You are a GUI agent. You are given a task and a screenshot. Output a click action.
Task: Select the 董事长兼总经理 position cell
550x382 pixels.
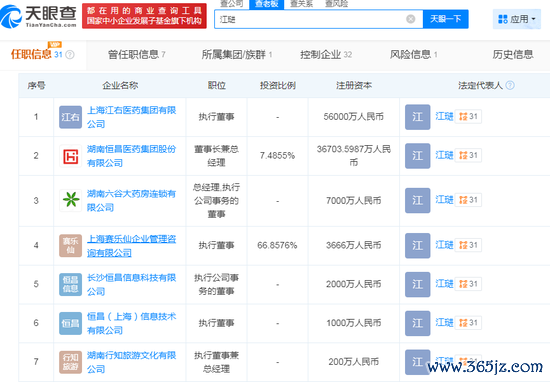216,156
